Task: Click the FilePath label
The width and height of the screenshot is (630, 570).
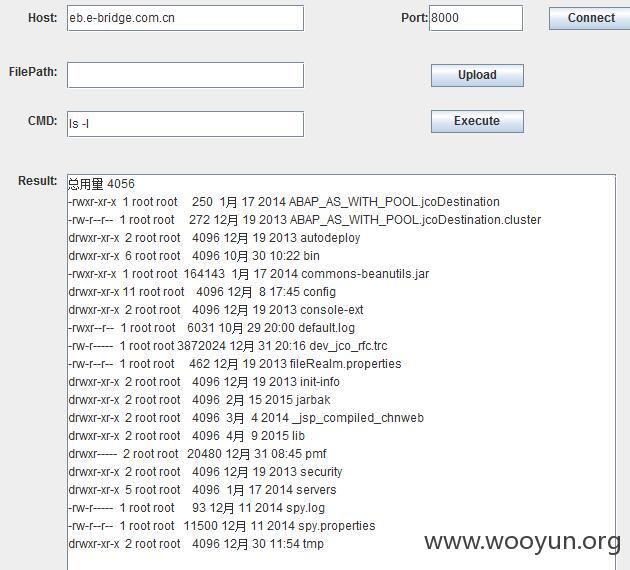Action: 33,72
